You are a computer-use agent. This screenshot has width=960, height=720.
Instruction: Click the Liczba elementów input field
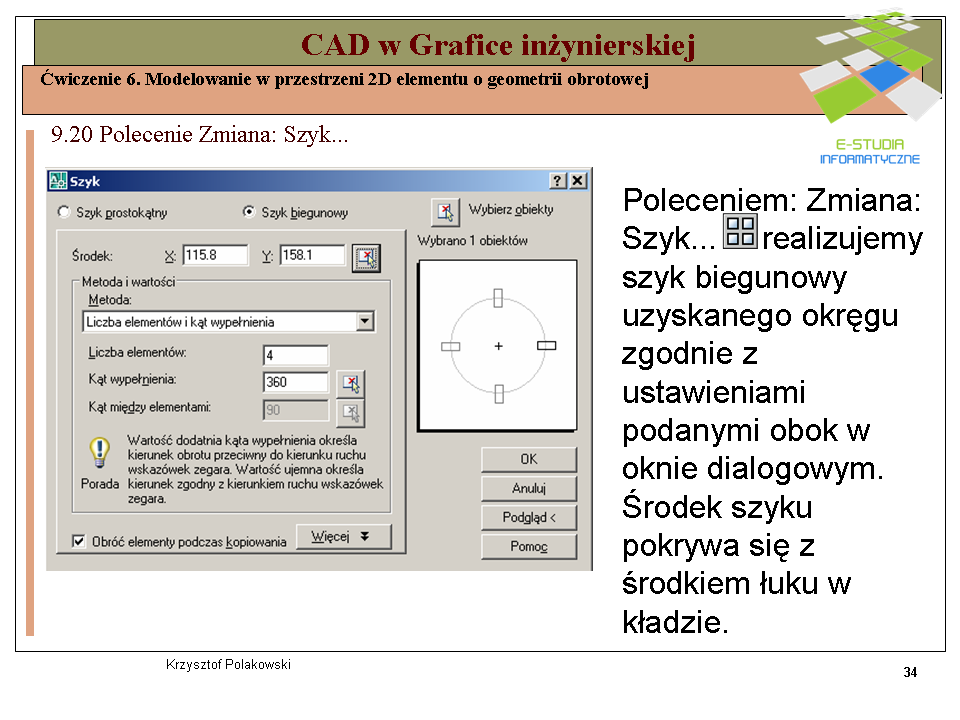pyautogui.click(x=295, y=355)
